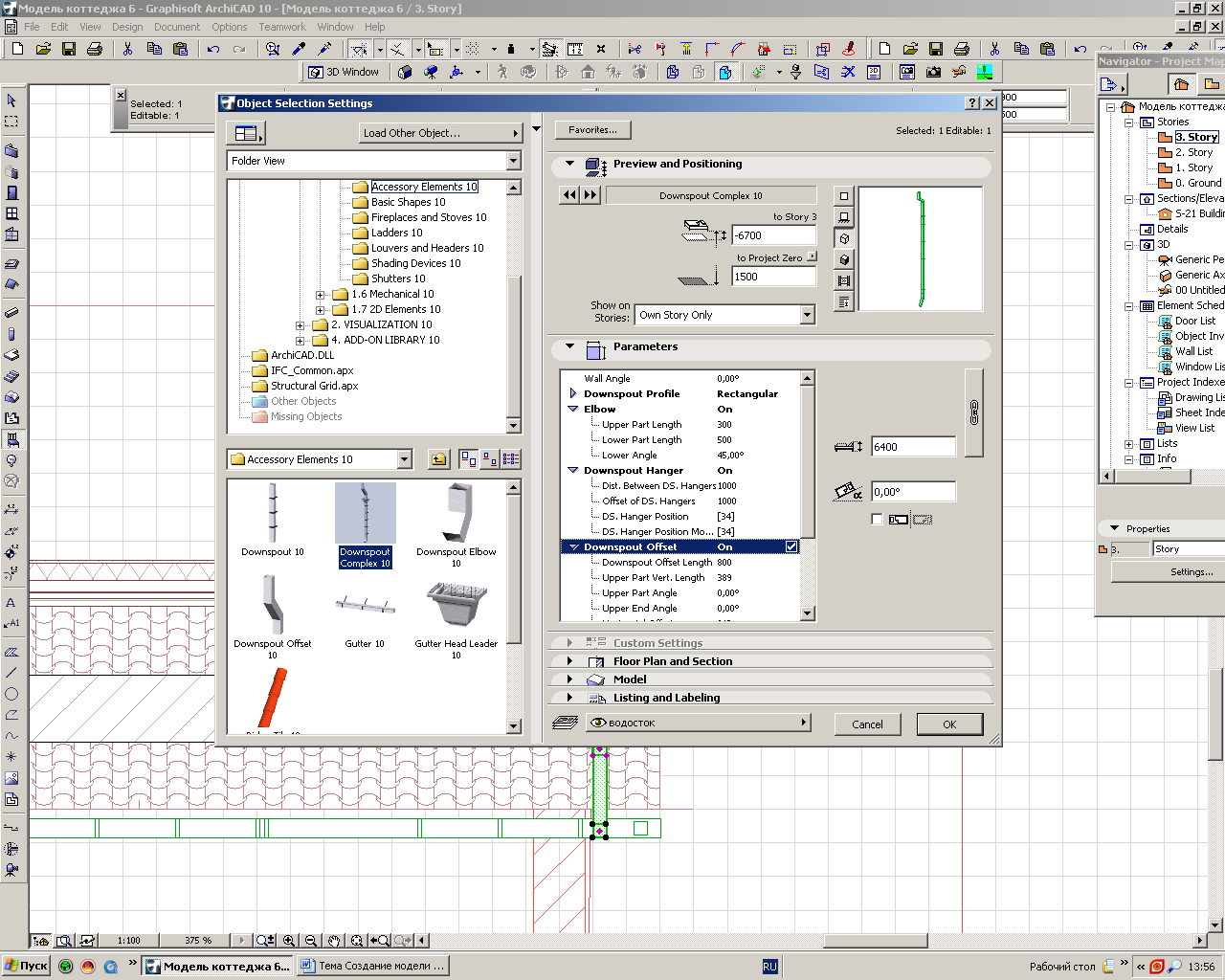Image resolution: width=1225 pixels, height=980 pixels.
Task: Select the floor plan preview mode
Action: point(843,195)
